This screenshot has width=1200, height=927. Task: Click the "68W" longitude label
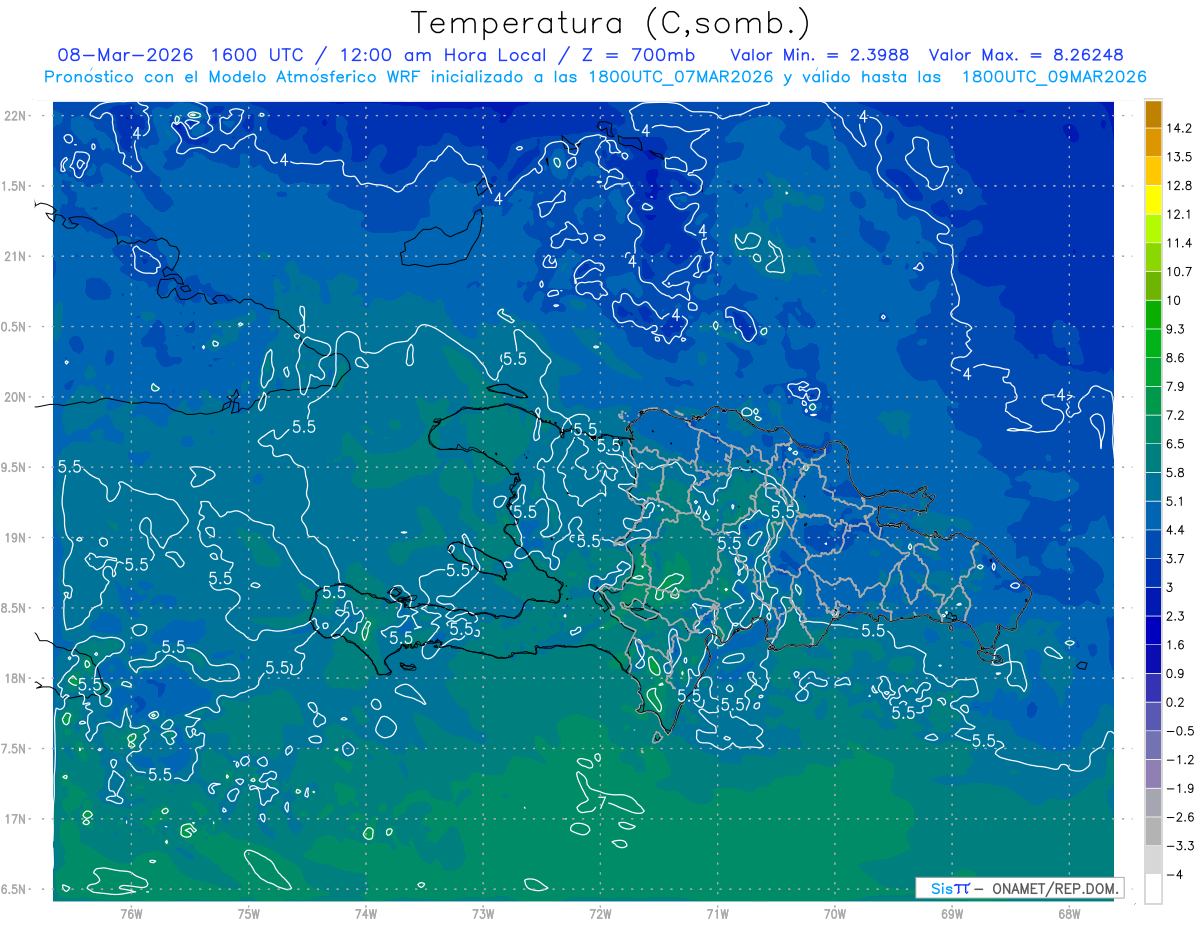[x=1069, y=913]
